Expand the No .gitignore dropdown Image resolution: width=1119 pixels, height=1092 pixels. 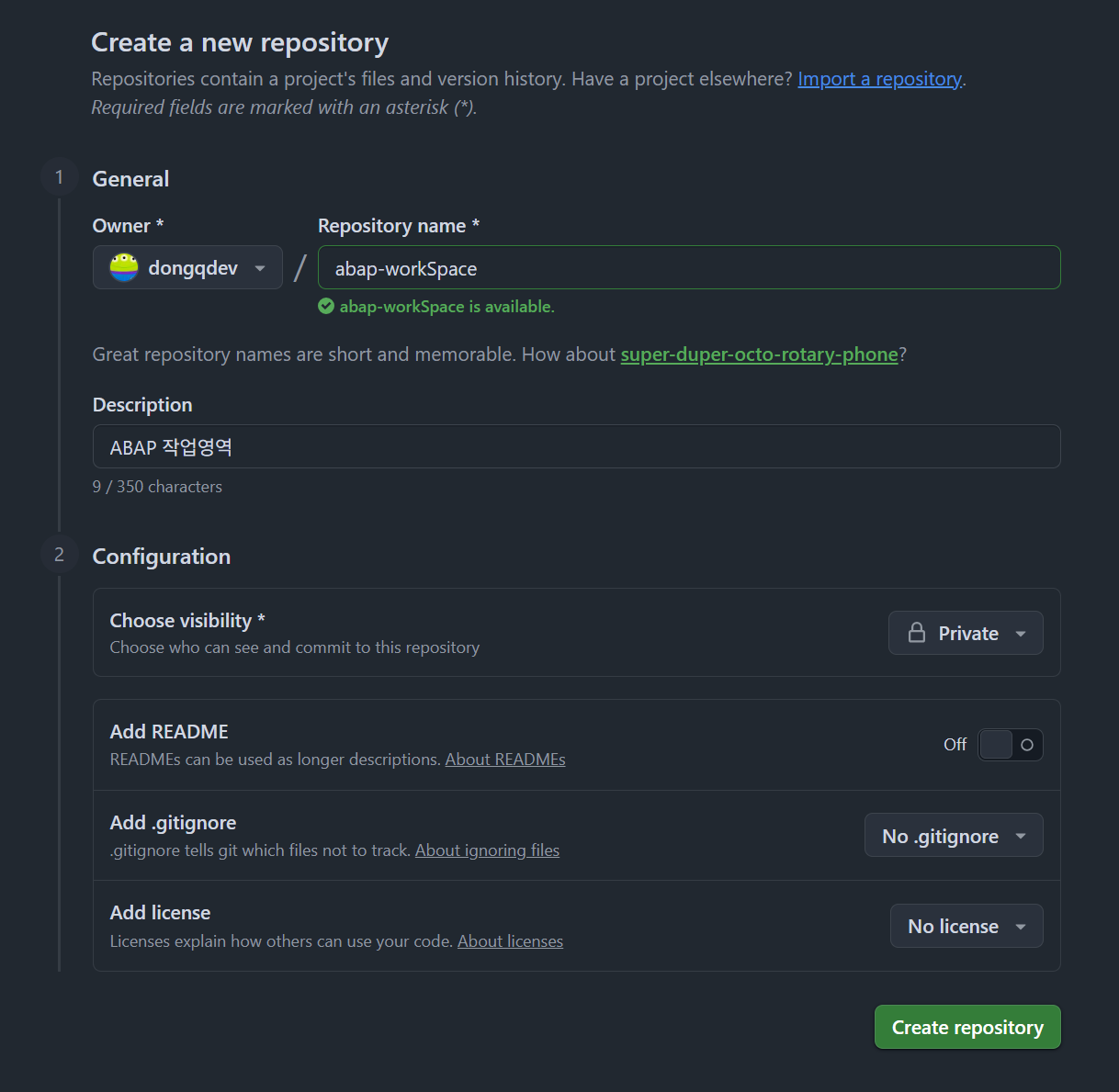coord(954,836)
